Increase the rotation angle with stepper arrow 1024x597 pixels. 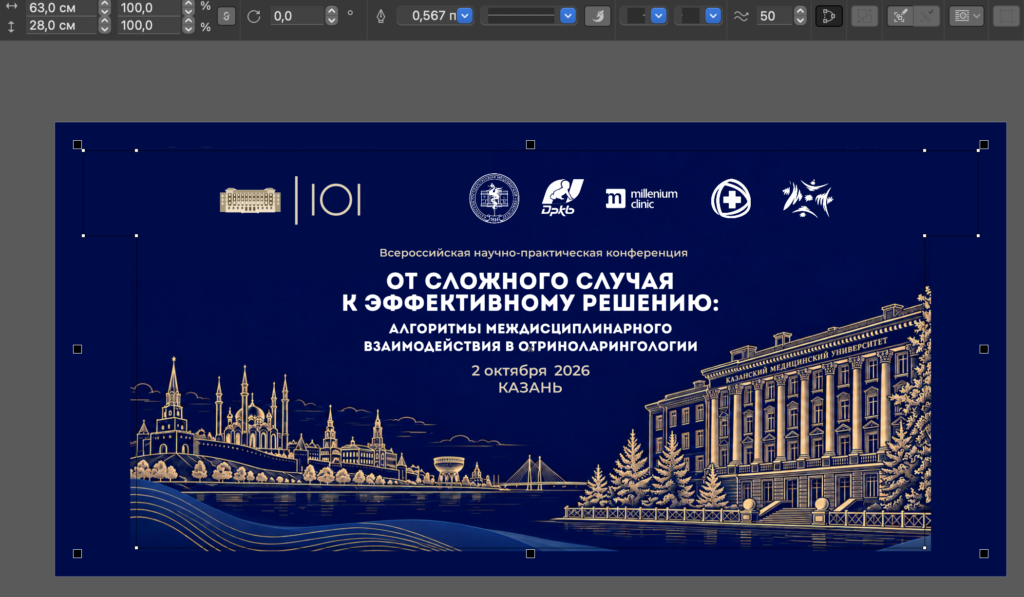[332, 12]
